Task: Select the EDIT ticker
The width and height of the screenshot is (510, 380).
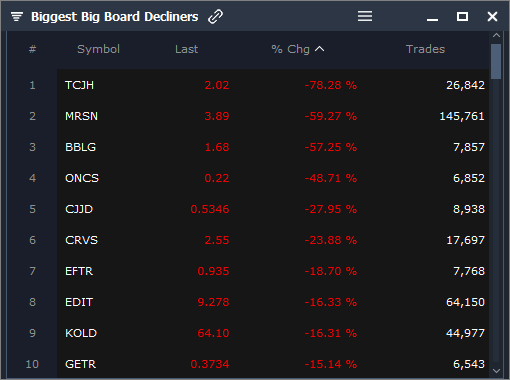Action: click(79, 302)
